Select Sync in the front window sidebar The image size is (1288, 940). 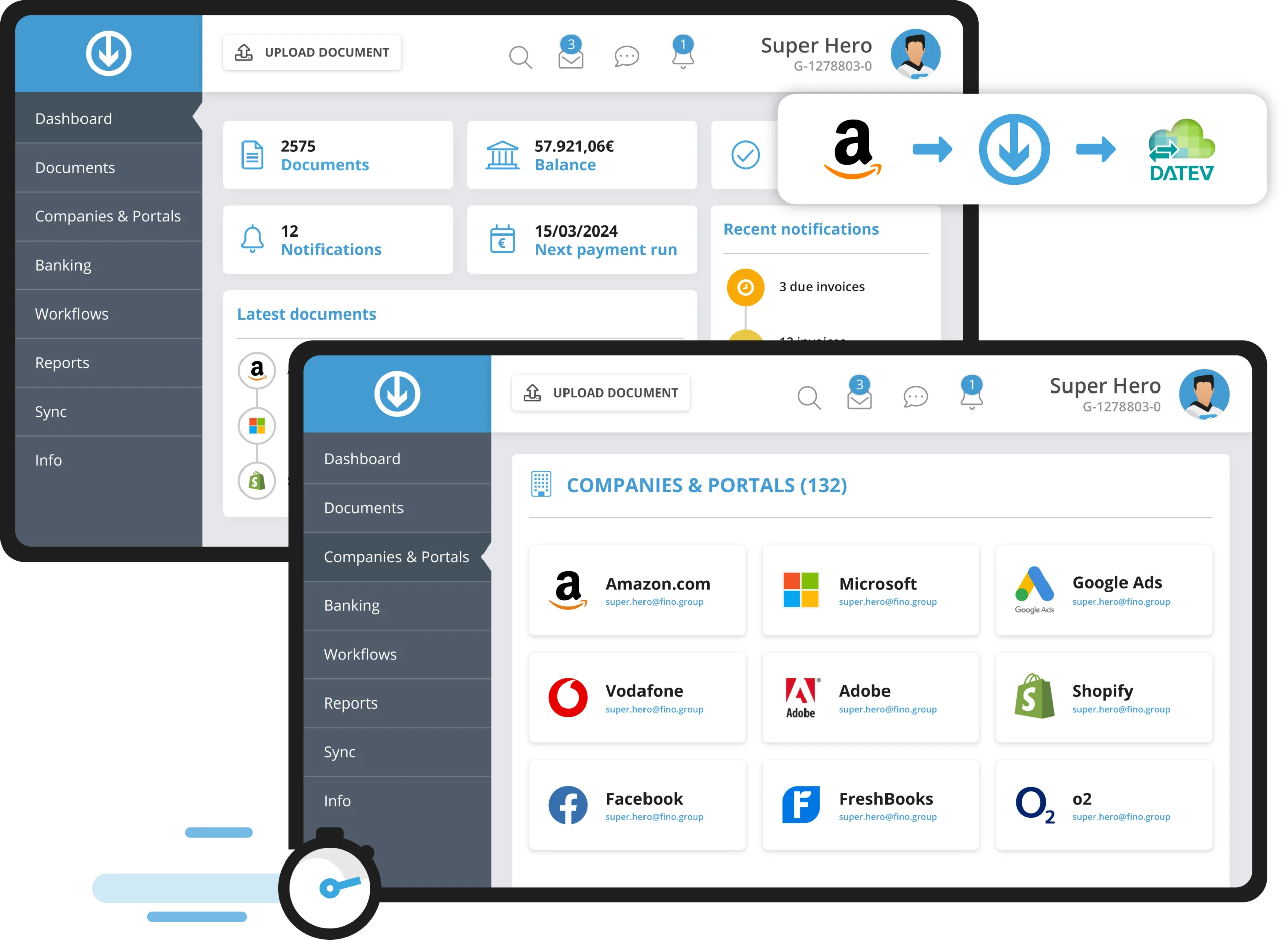pos(397,752)
